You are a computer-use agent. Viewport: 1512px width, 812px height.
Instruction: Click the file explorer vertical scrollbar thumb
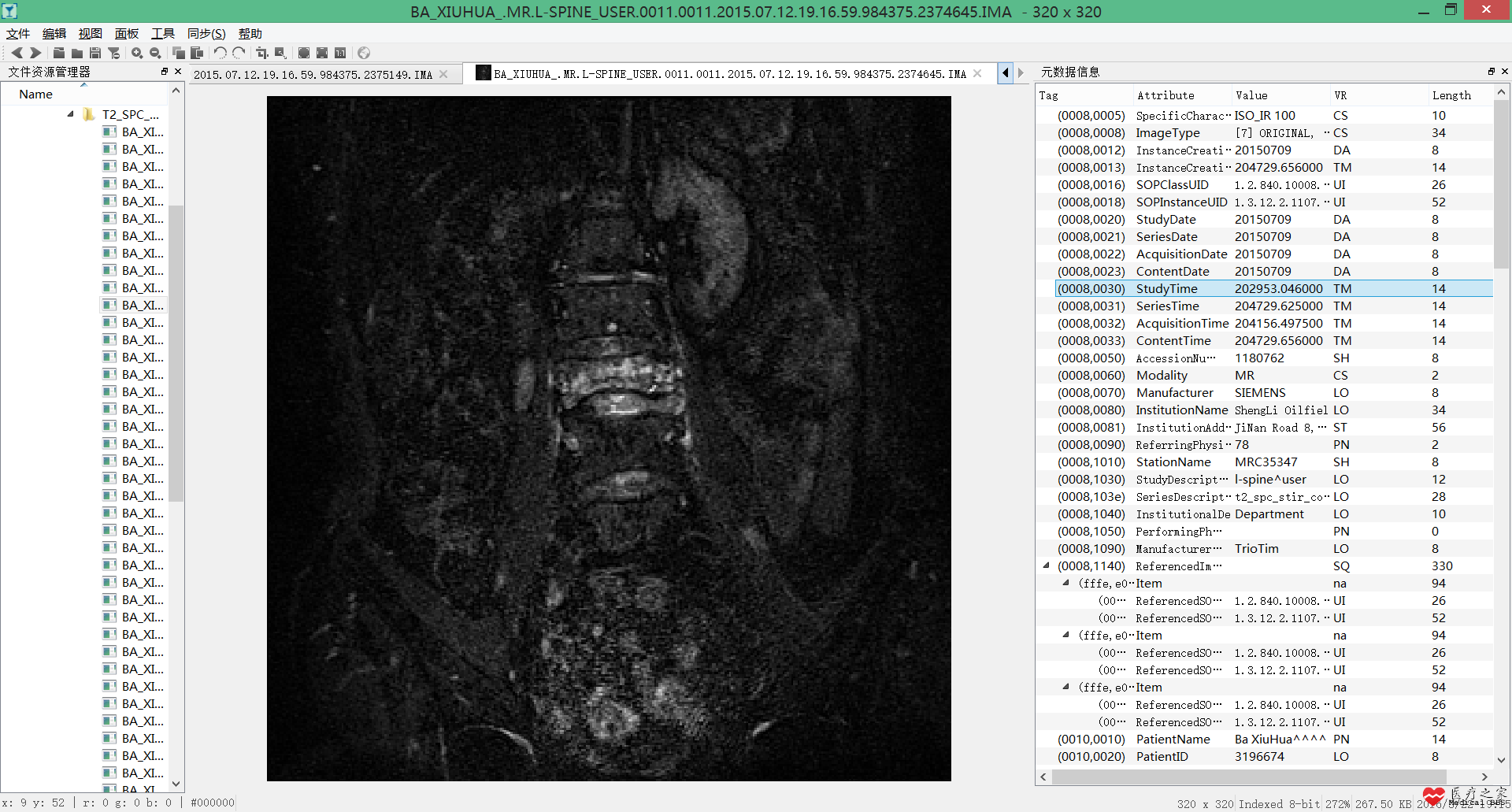pos(176,353)
